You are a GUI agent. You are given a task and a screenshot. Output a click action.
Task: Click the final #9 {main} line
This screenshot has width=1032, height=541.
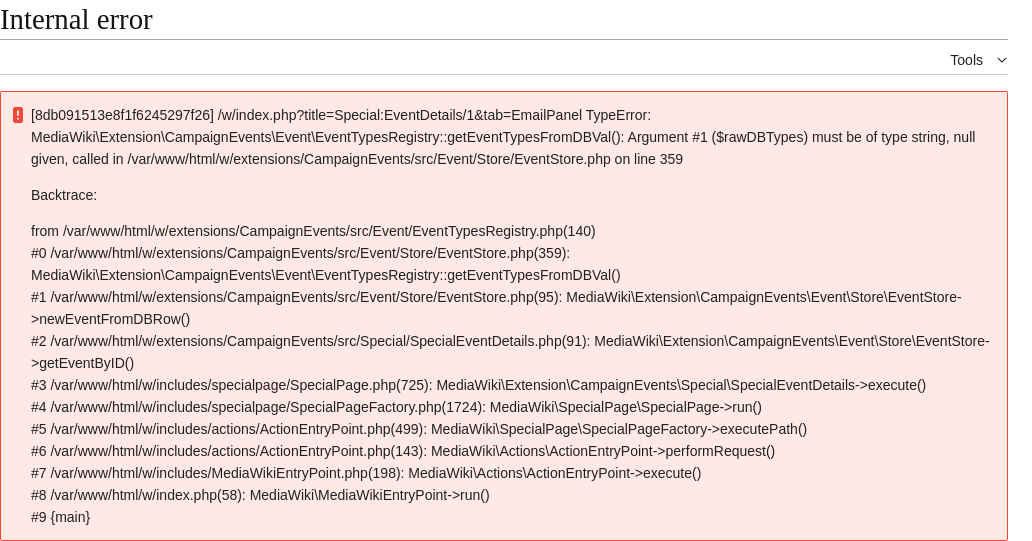61,517
